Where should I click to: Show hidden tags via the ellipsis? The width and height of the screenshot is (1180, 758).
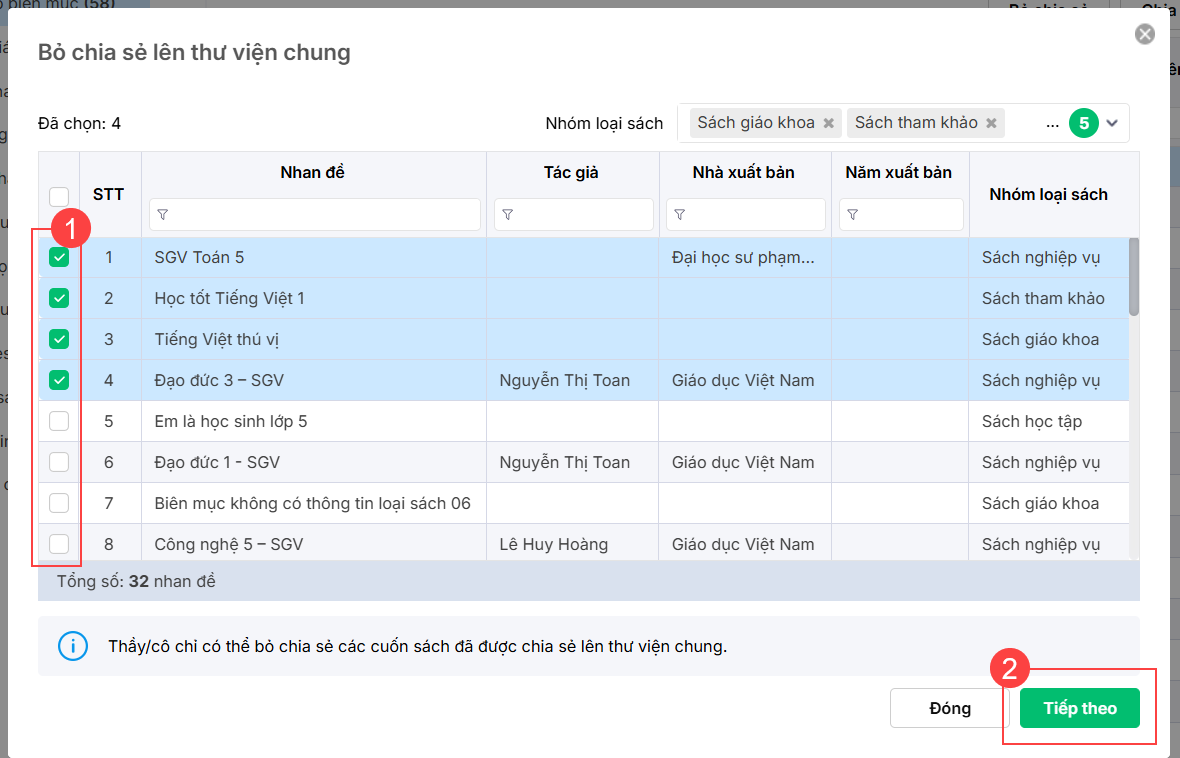click(1052, 124)
